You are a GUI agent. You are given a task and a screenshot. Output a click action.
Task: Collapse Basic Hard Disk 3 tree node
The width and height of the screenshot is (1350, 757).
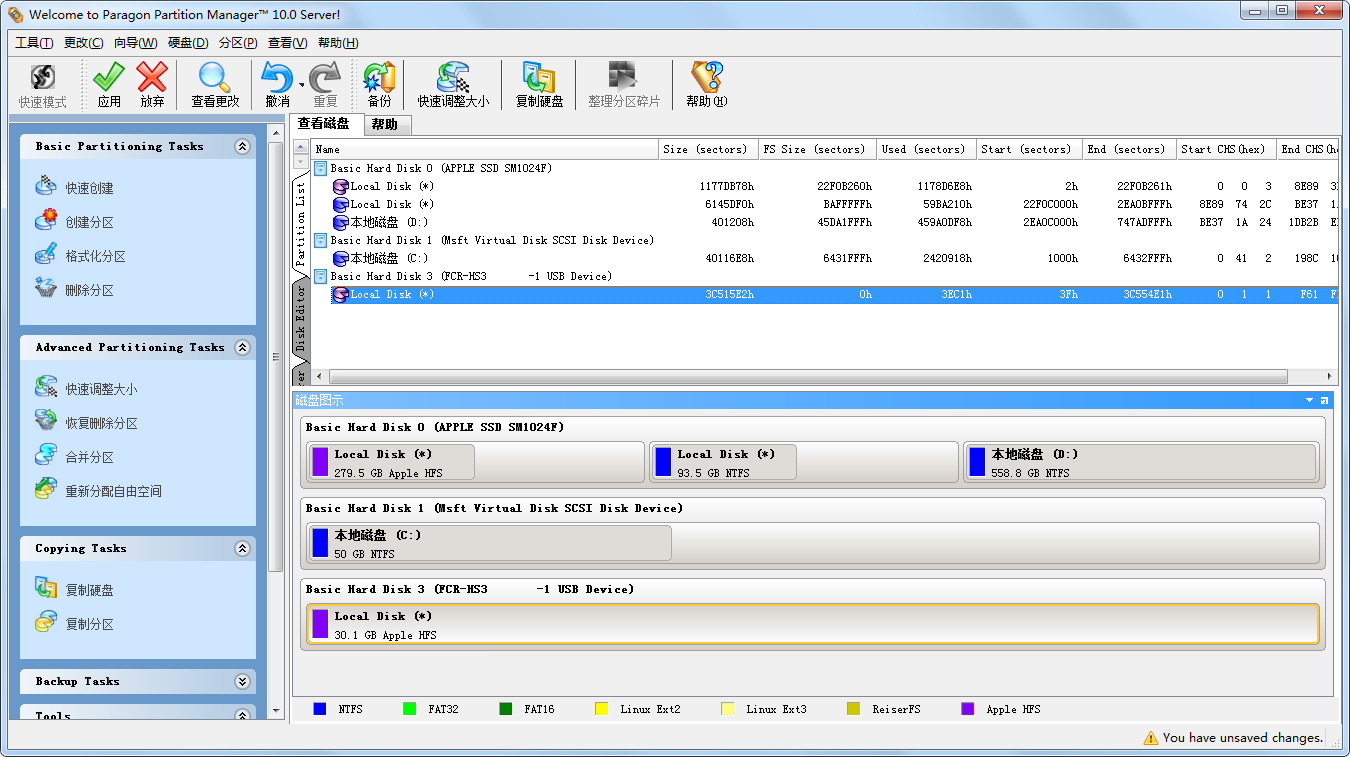[x=320, y=276]
